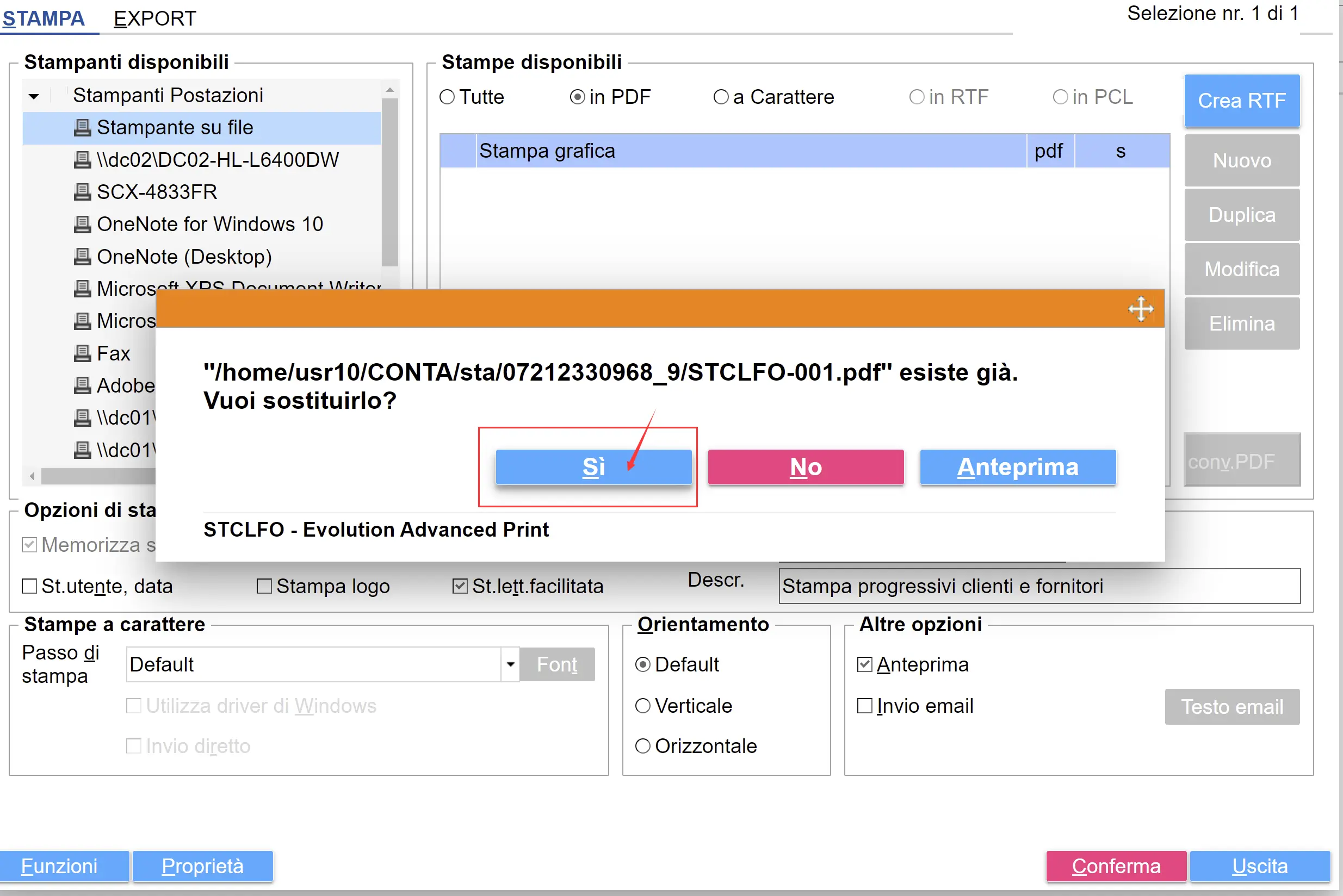Click the Descr. text field
The height and width of the screenshot is (896, 1343).
(x=1039, y=586)
